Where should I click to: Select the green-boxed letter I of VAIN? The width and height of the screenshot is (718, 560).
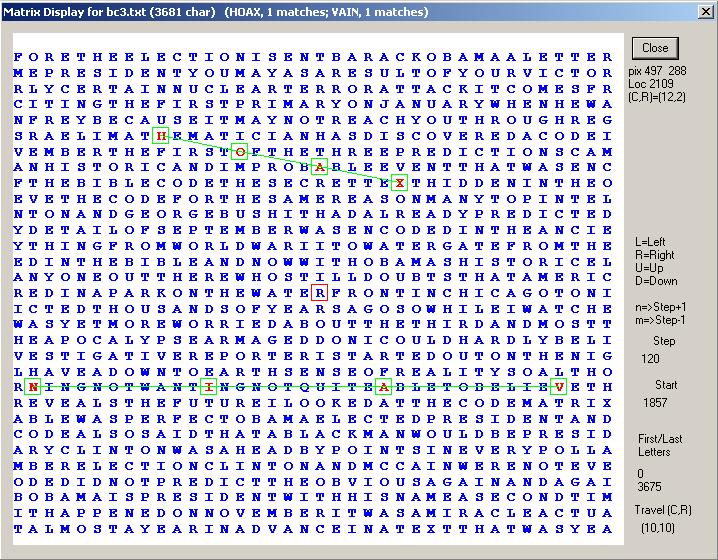click(x=208, y=386)
